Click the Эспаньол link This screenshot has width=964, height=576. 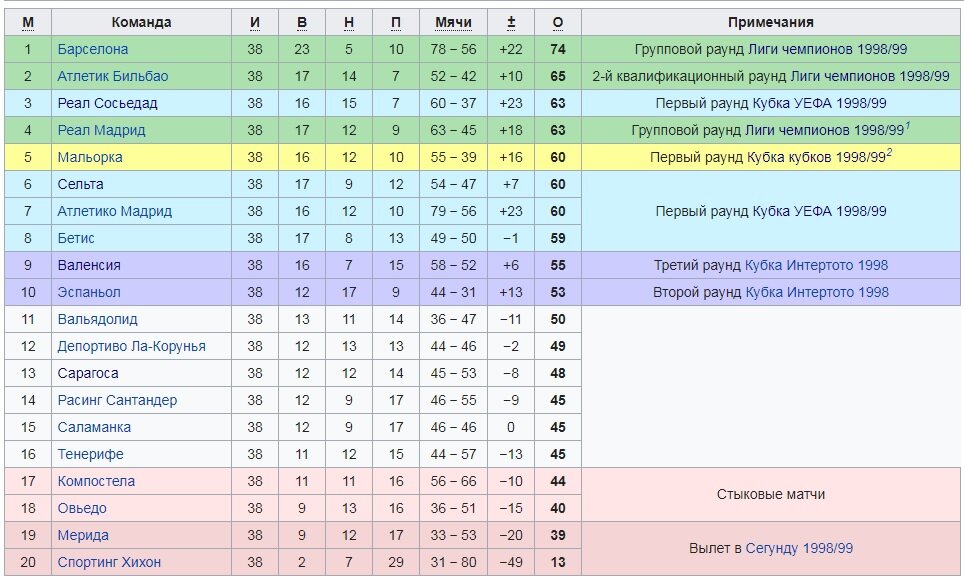pyautogui.click(x=89, y=293)
